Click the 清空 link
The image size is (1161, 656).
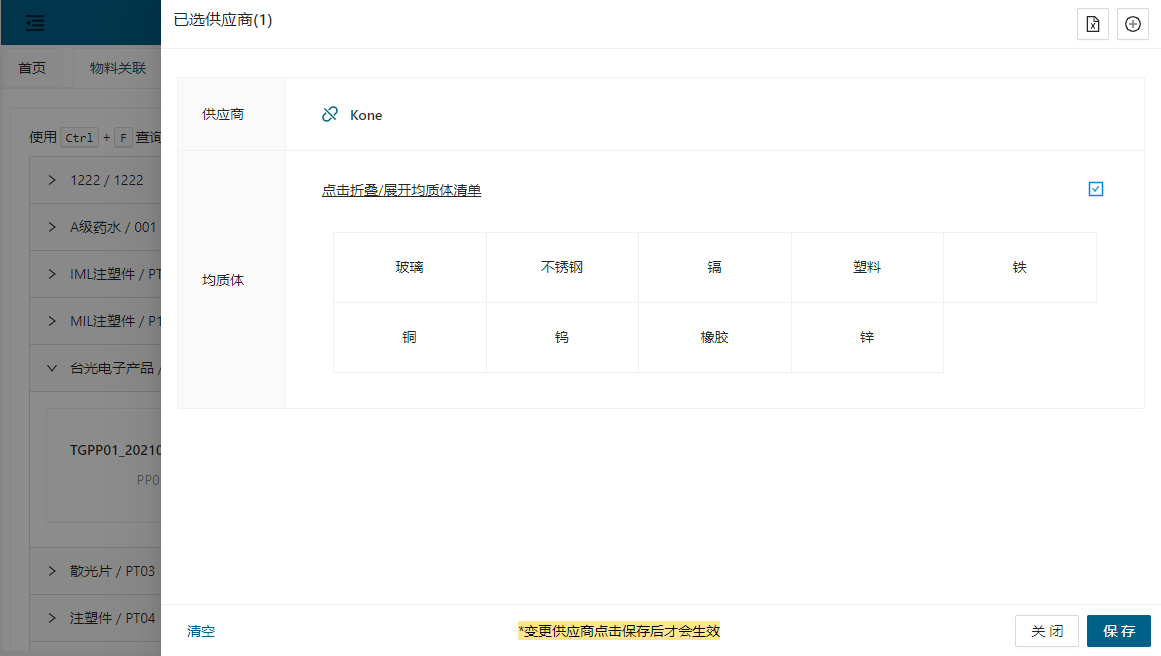point(201,631)
